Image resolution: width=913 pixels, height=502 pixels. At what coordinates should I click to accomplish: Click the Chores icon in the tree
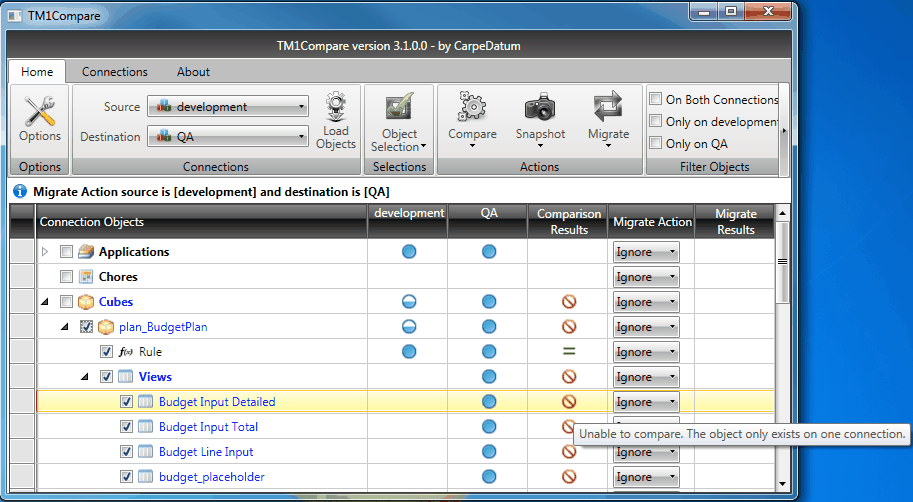click(x=86, y=277)
